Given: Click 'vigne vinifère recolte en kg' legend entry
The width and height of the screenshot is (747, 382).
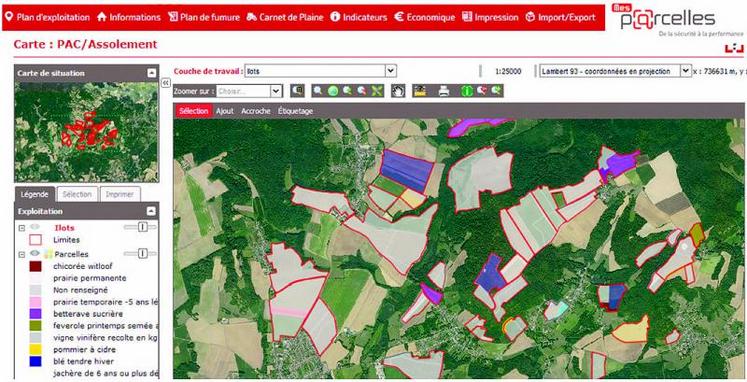Looking at the screenshot, I should [x=105, y=338].
